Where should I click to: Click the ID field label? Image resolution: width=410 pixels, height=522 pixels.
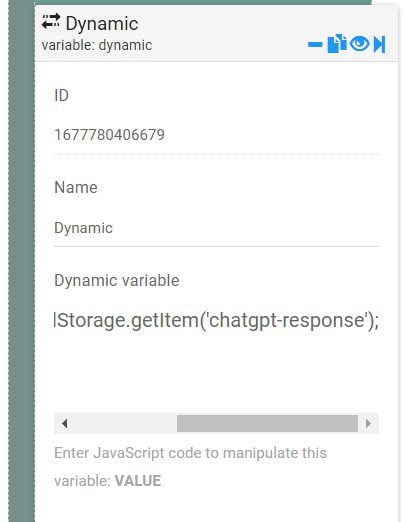(x=62, y=95)
